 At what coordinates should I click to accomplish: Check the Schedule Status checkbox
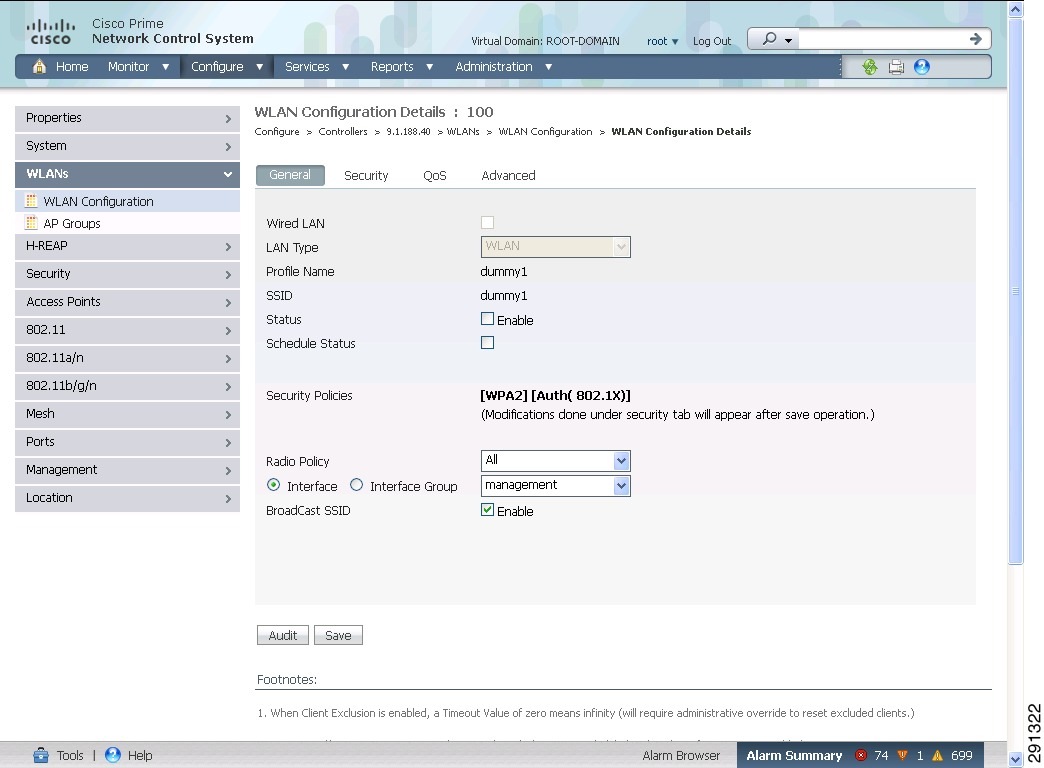click(487, 342)
